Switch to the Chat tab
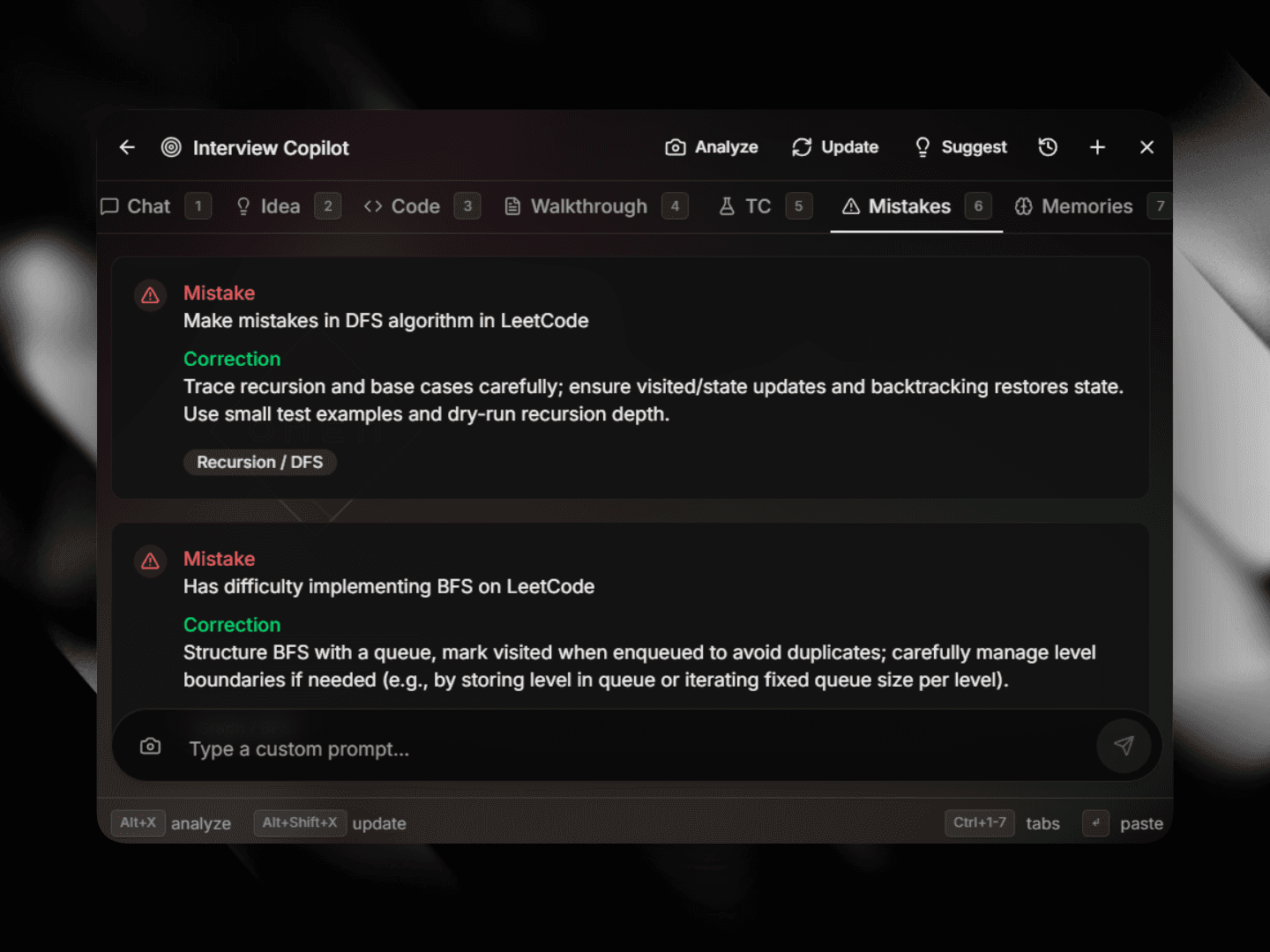Screen dimensions: 1270x952 [x=137, y=206]
